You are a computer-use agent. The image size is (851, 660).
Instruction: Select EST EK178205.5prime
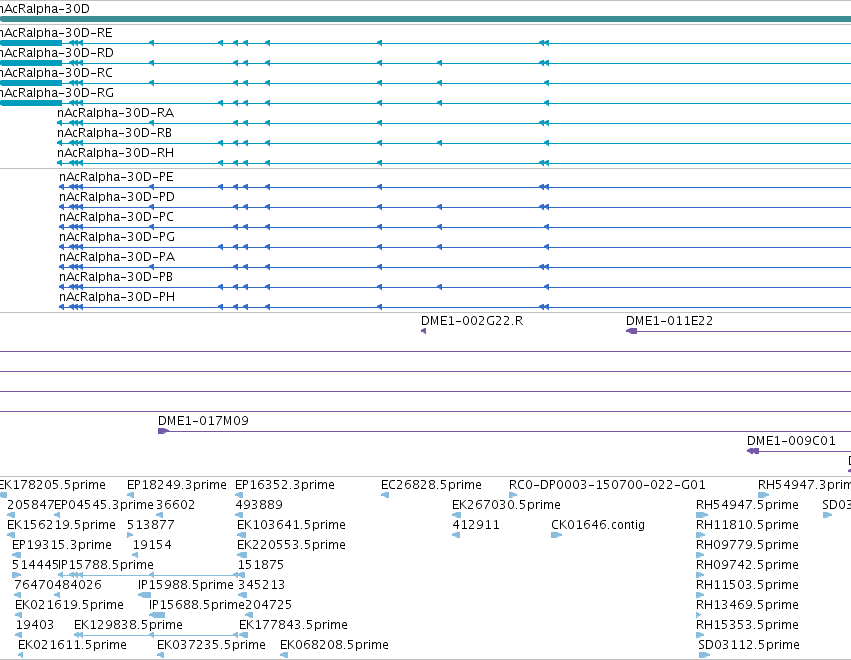(x=53, y=485)
